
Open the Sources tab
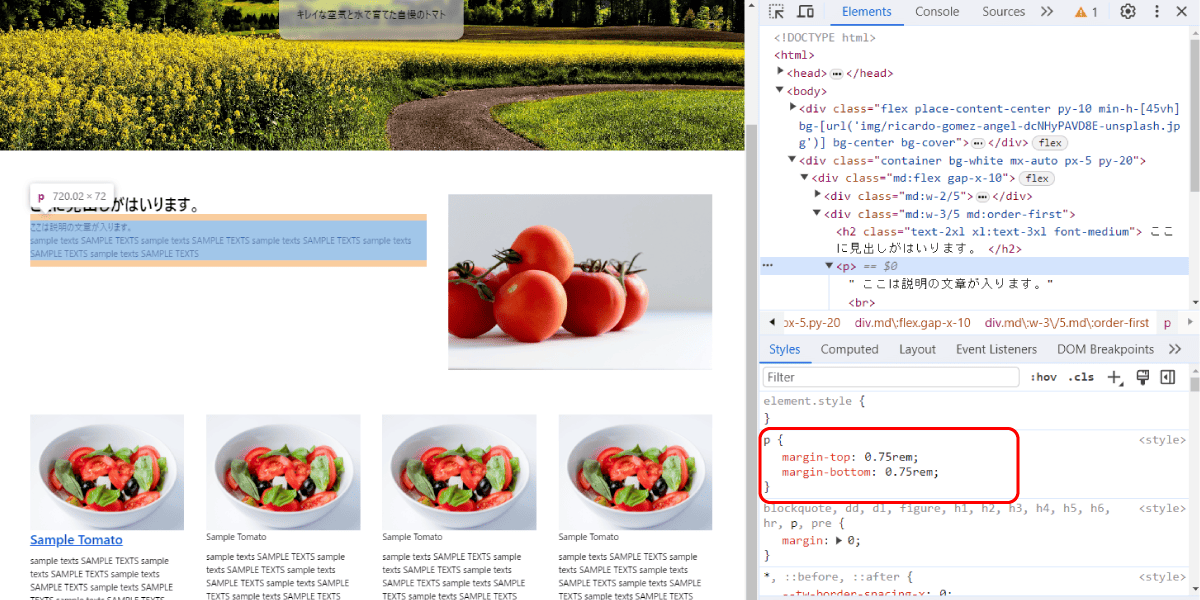pos(1003,12)
